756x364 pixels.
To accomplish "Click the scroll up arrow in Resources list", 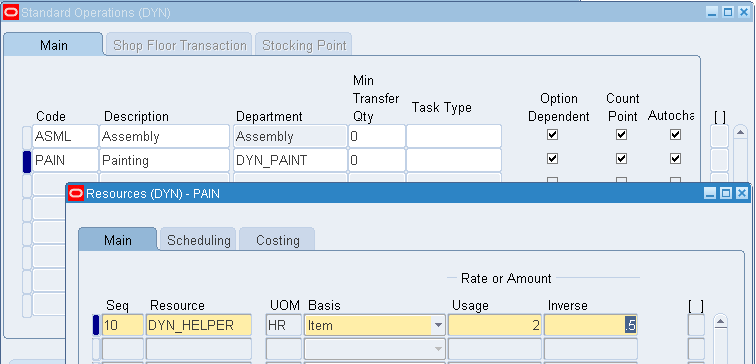I will click(720, 322).
